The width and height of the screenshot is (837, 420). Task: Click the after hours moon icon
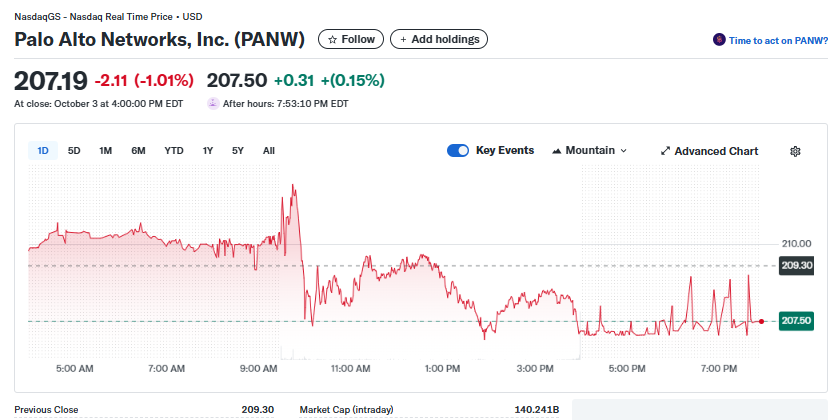[212, 103]
